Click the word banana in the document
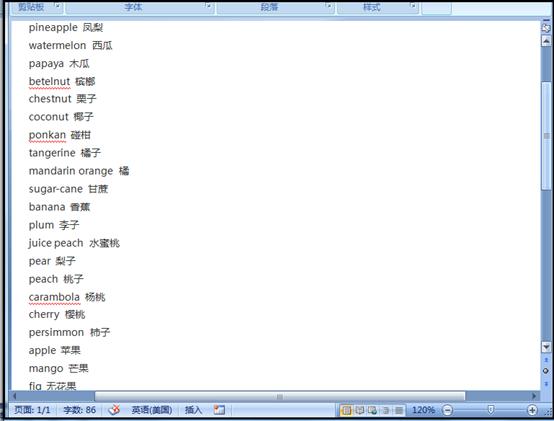This screenshot has height=421, width=554. [x=47, y=207]
